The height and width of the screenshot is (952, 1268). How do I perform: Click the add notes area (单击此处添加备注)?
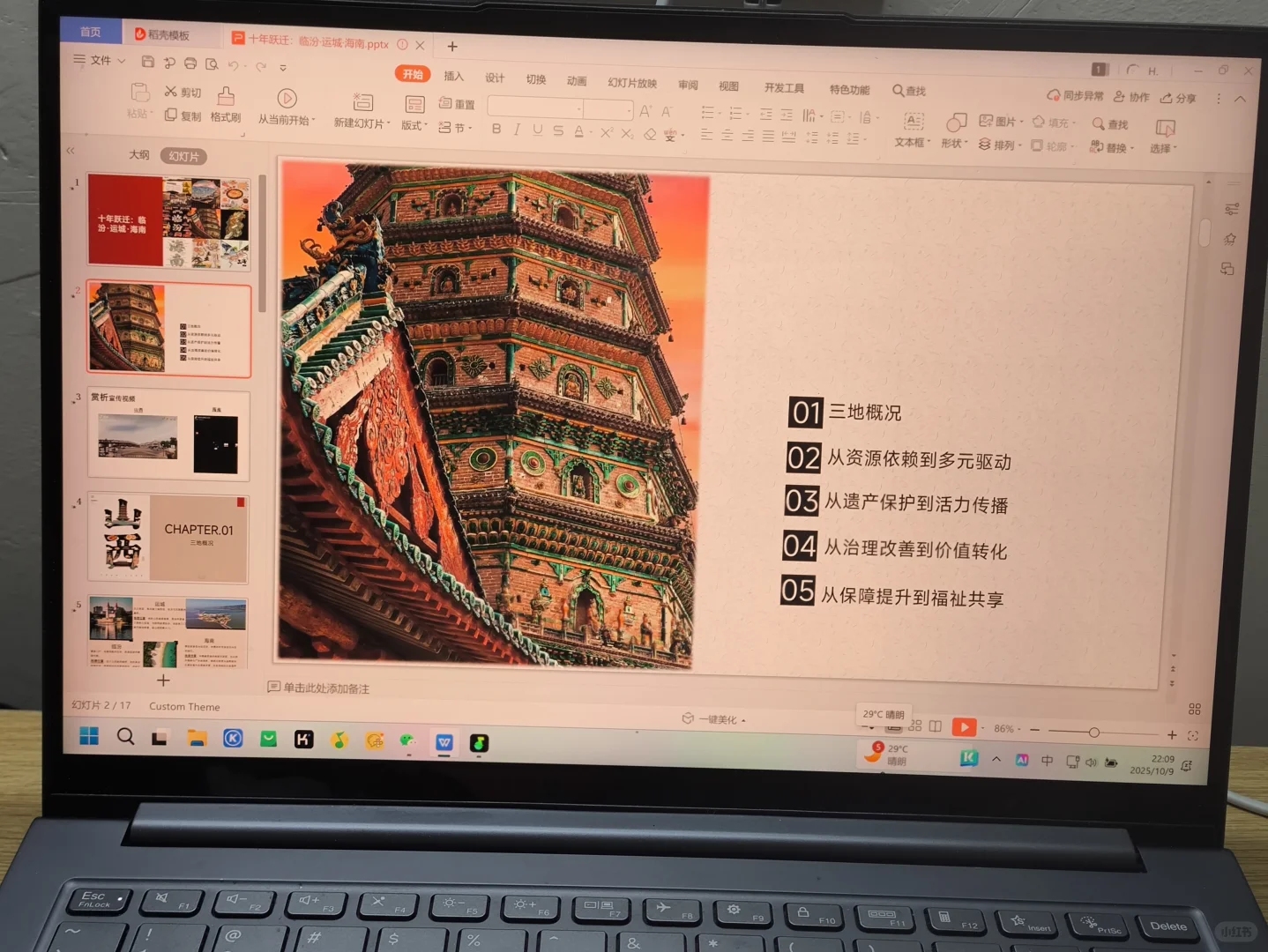[318, 688]
